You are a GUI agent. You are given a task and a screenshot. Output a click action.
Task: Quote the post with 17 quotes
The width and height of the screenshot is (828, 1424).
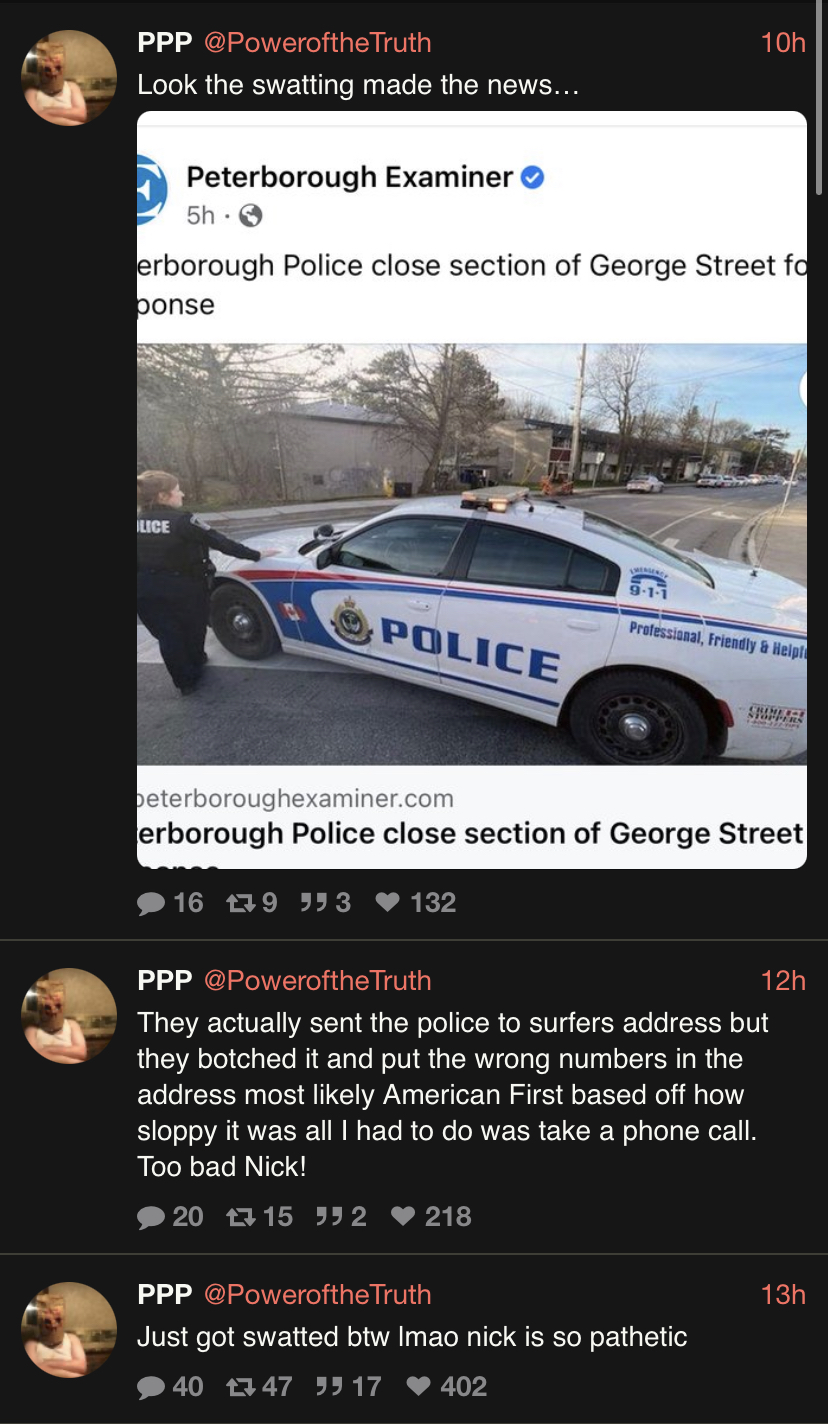[327, 1387]
